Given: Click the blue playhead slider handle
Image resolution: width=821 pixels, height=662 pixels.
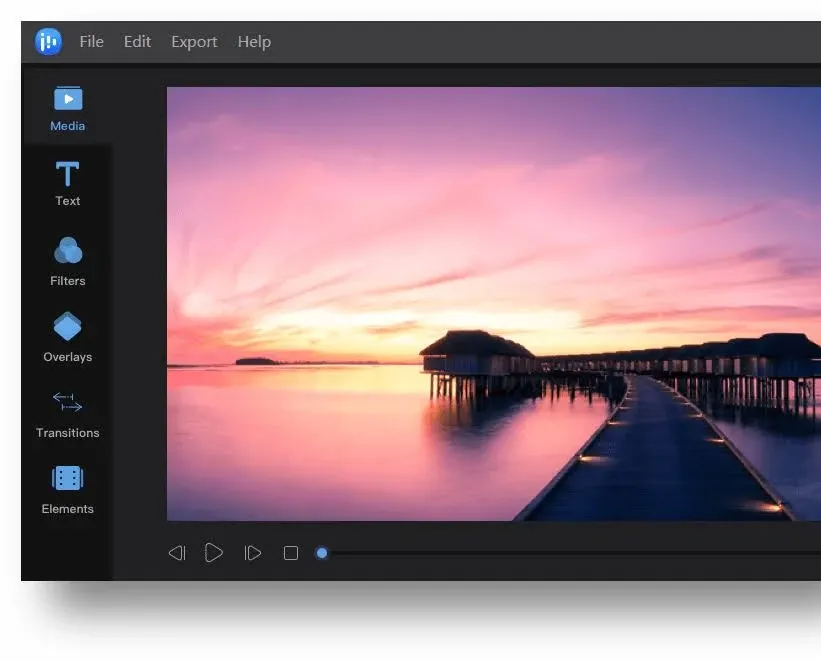Looking at the screenshot, I should pyautogui.click(x=322, y=553).
